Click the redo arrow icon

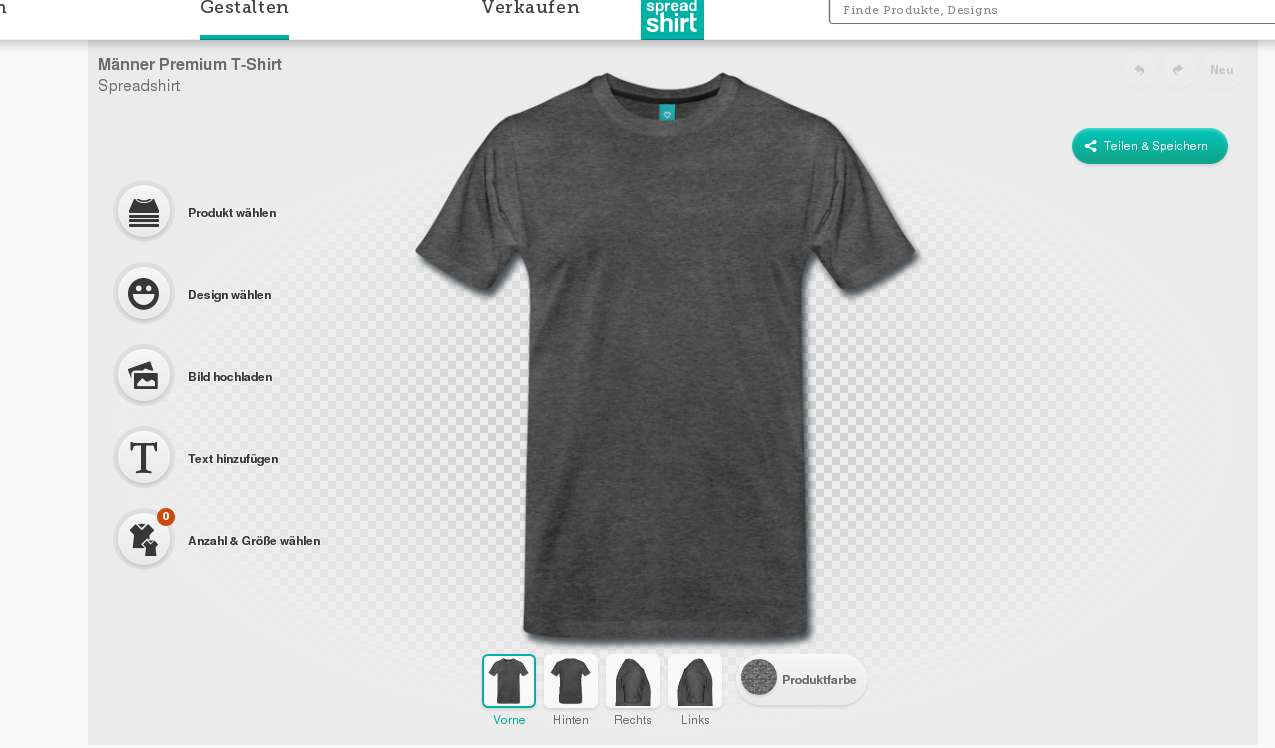[1178, 70]
